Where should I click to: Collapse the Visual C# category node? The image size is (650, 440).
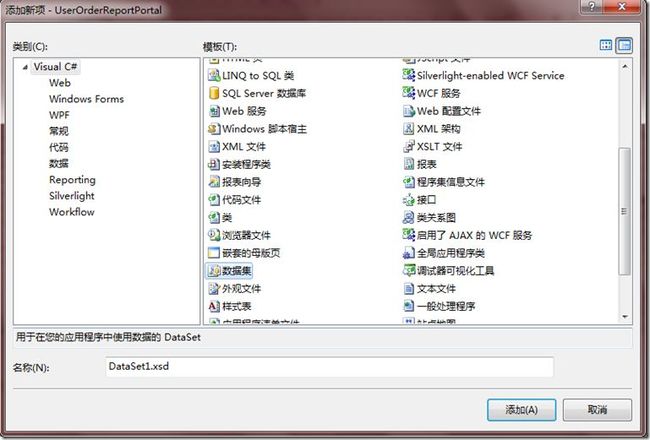click(x=25, y=67)
